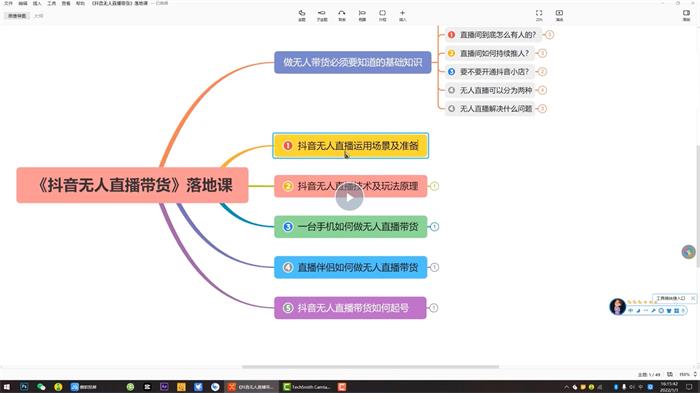This screenshot has width=700, height=393.
Task: Open the 工具 menu
Action: [x=51, y=3]
